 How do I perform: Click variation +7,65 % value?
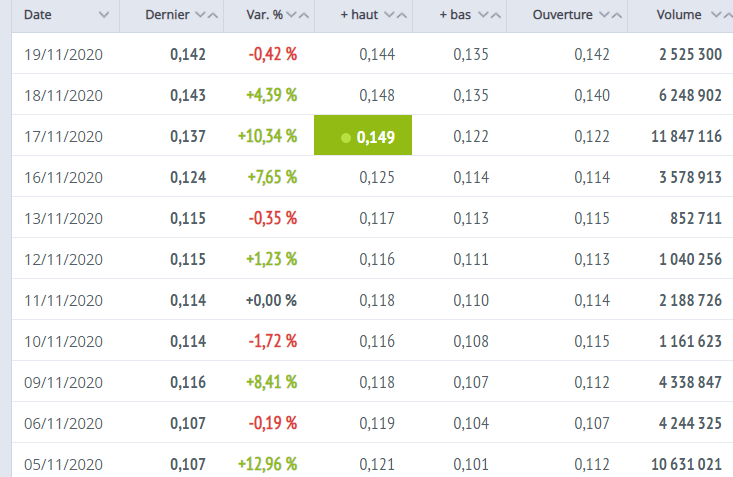coord(272,177)
